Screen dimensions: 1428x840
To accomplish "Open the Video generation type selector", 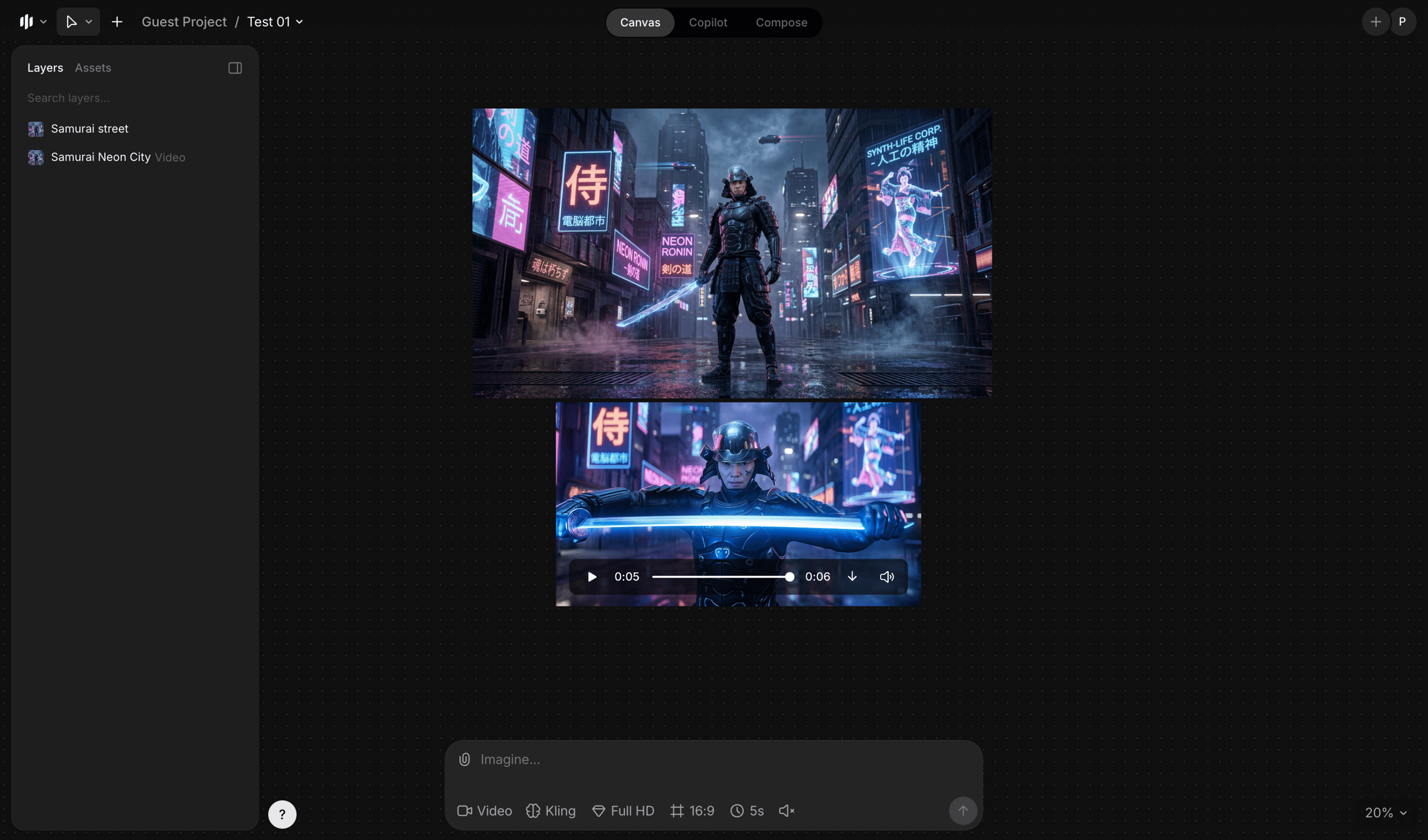I will coord(484,811).
